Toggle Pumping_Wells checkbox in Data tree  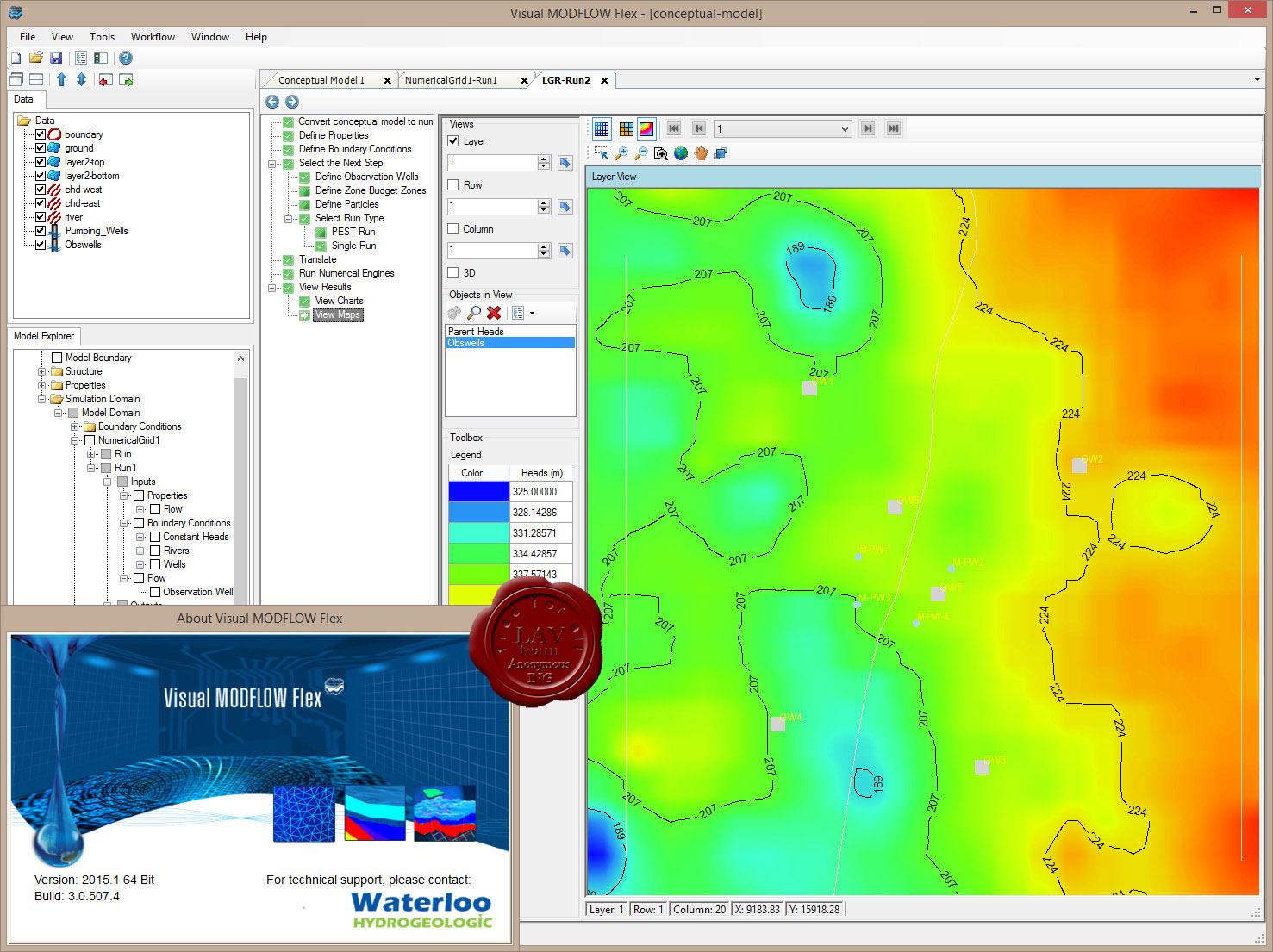[x=41, y=231]
